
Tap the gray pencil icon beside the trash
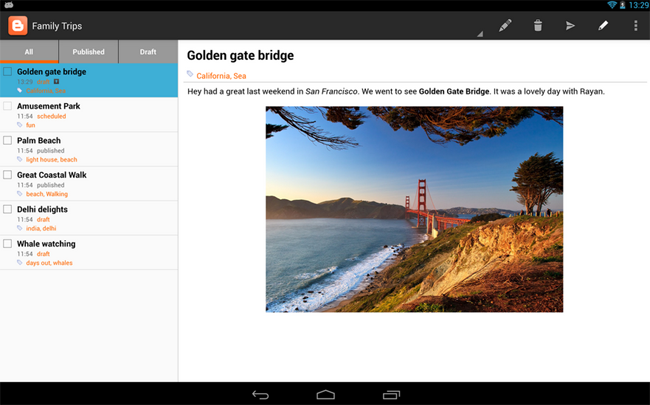click(505, 26)
